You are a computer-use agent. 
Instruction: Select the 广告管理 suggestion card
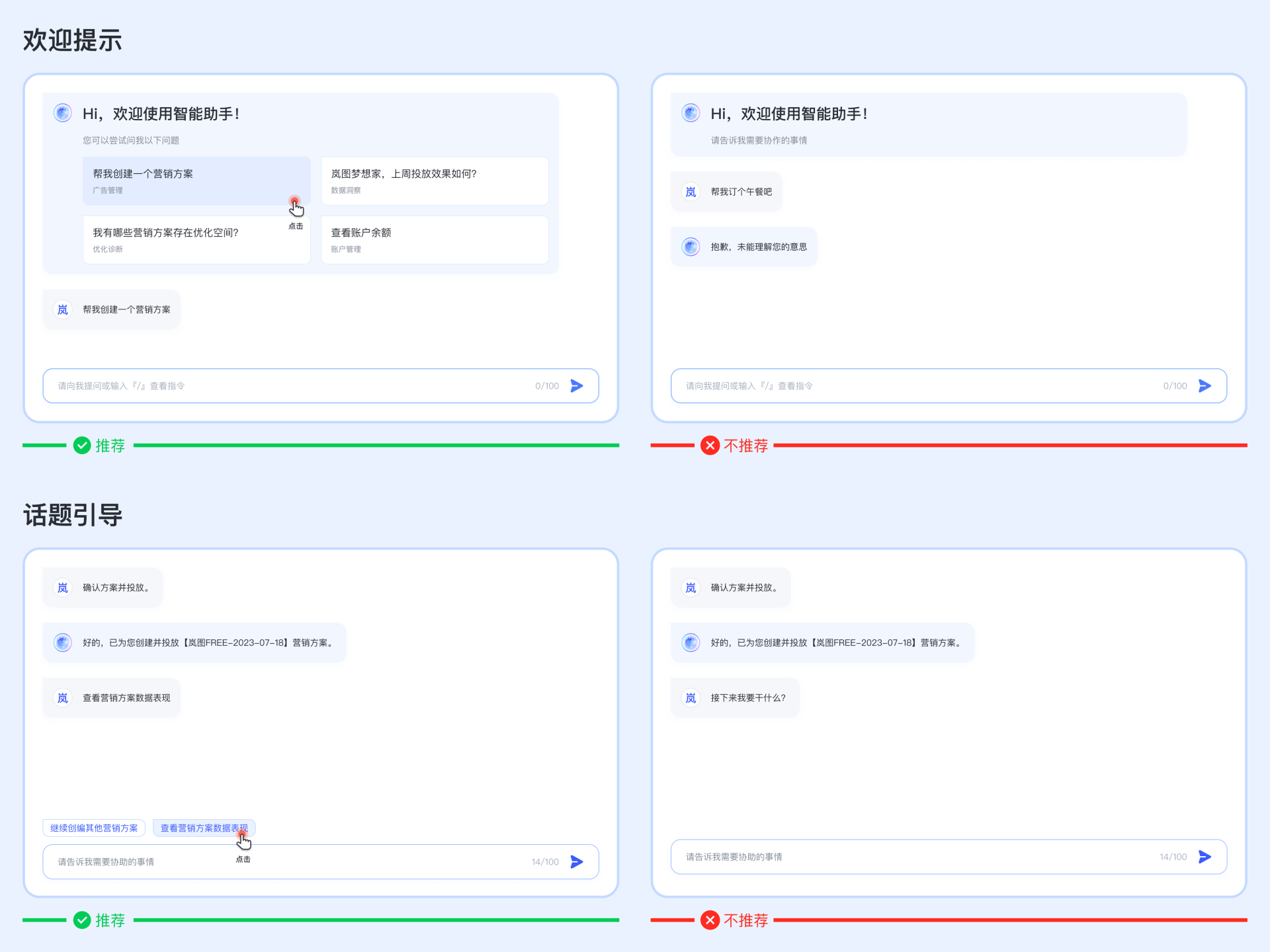click(196, 180)
